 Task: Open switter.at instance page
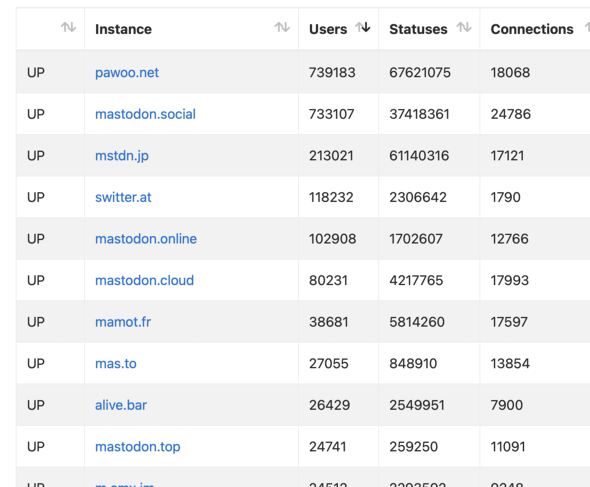(x=123, y=197)
